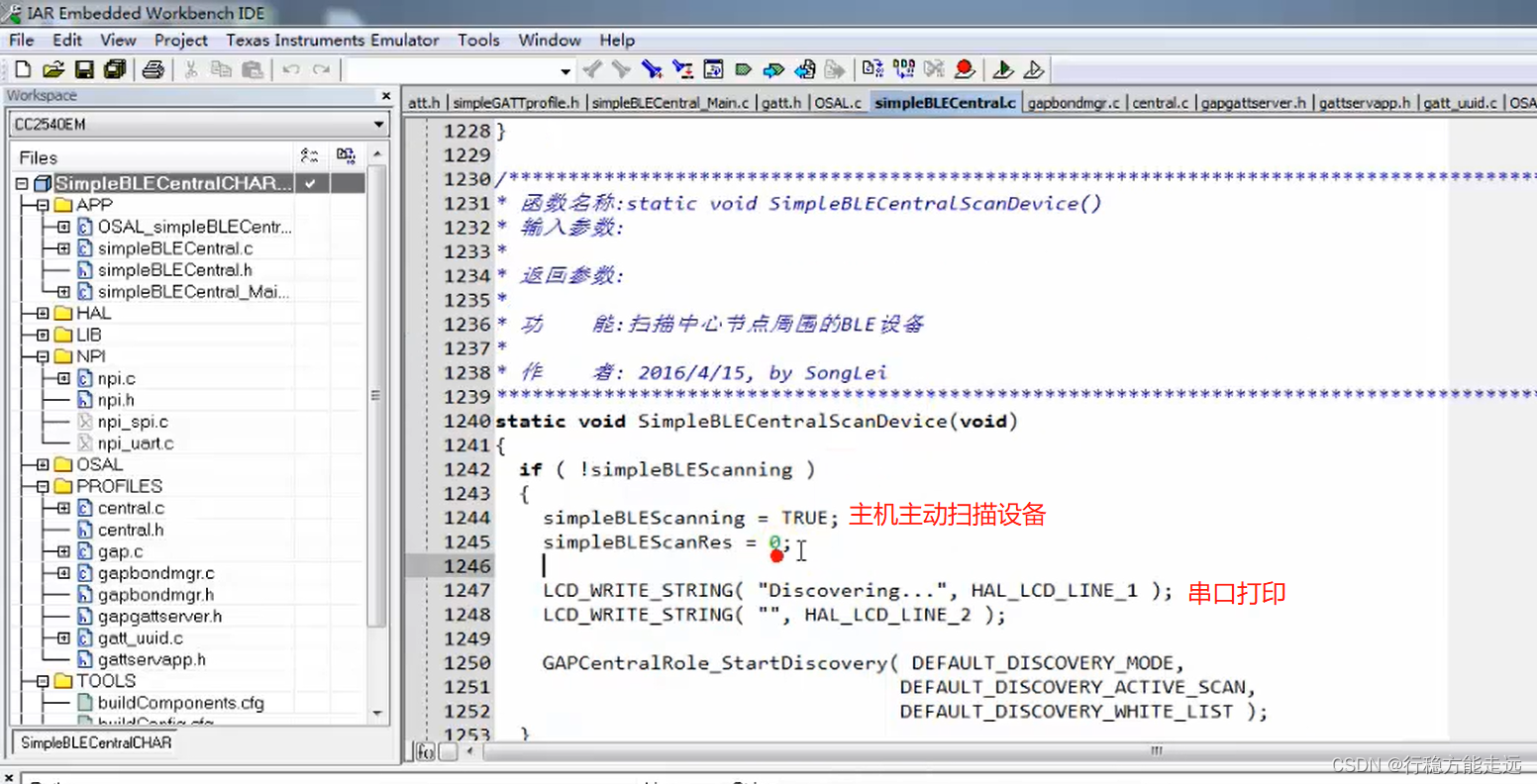The height and width of the screenshot is (784, 1537).
Task: Open the toolbar quick search dropdown
Action: point(565,70)
